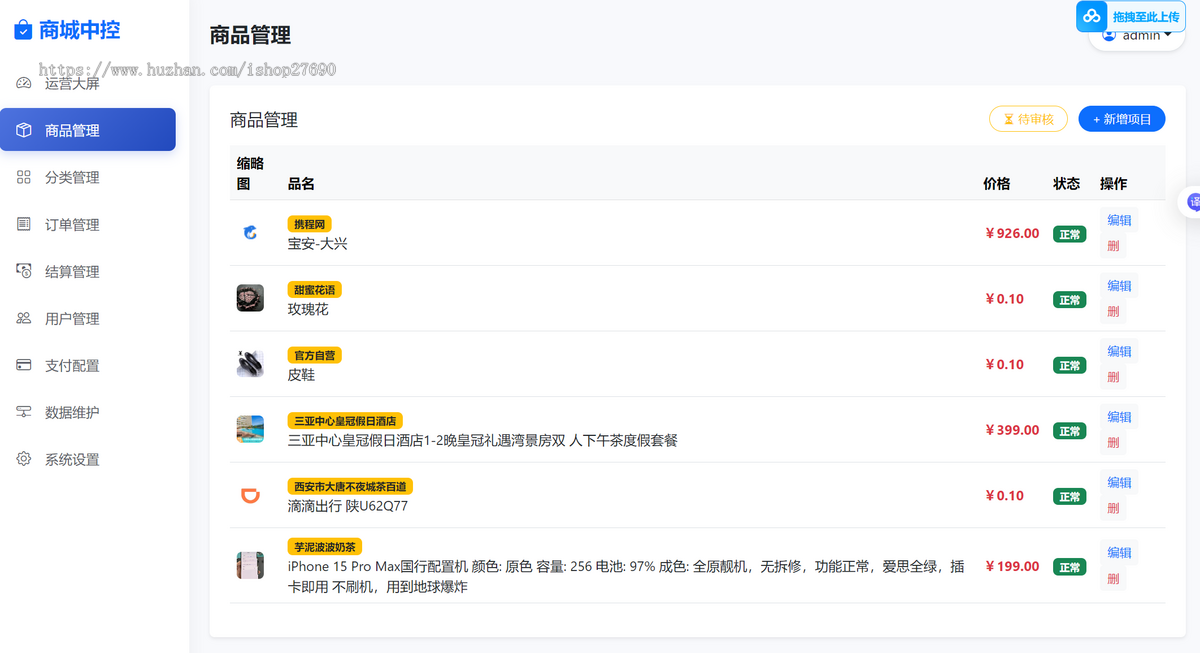
Task: Click the 皮鞋 product thumbnail
Action: (x=250, y=364)
